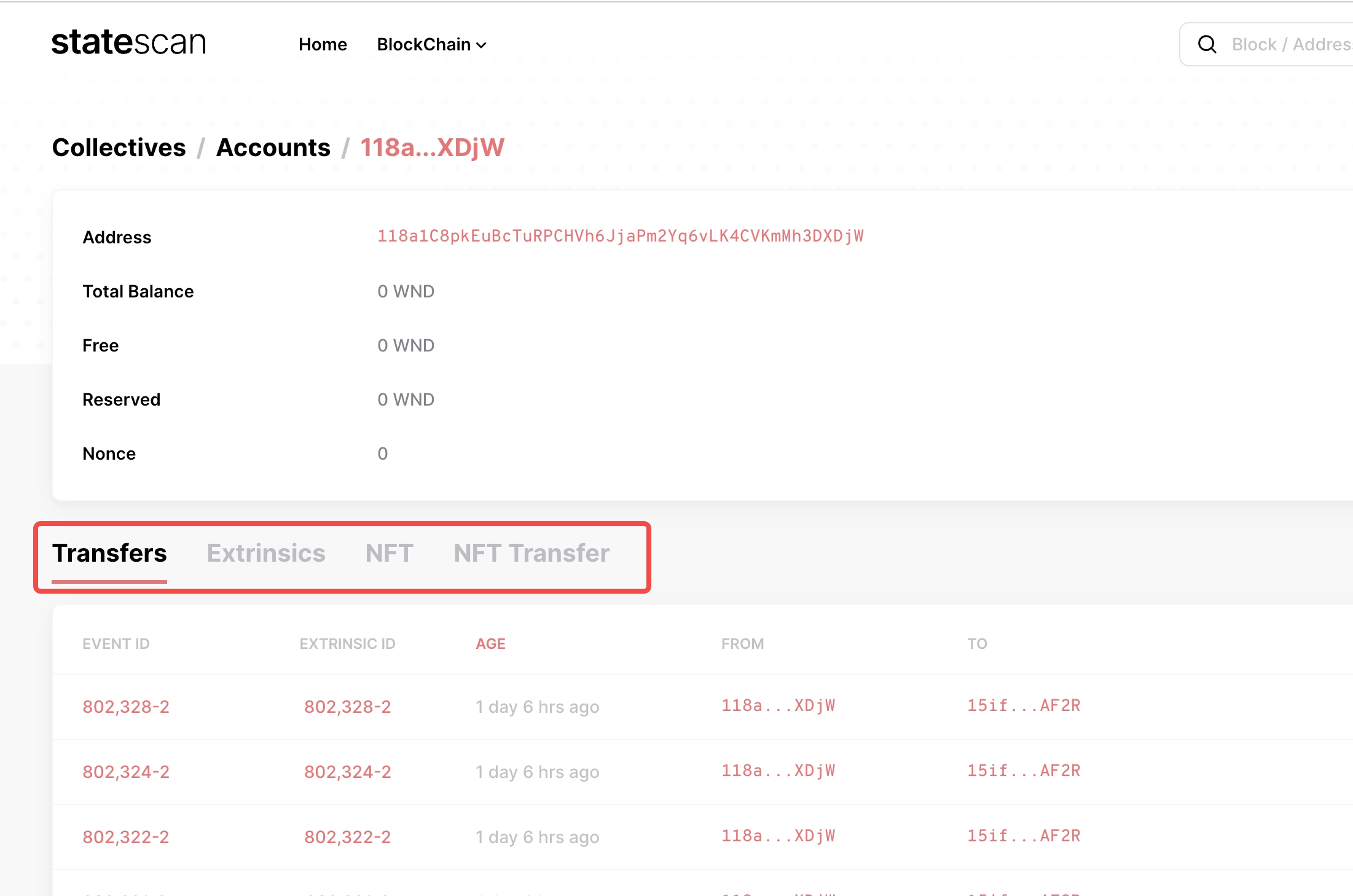Click age text in 802,324-2 row

[x=538, y=772]
